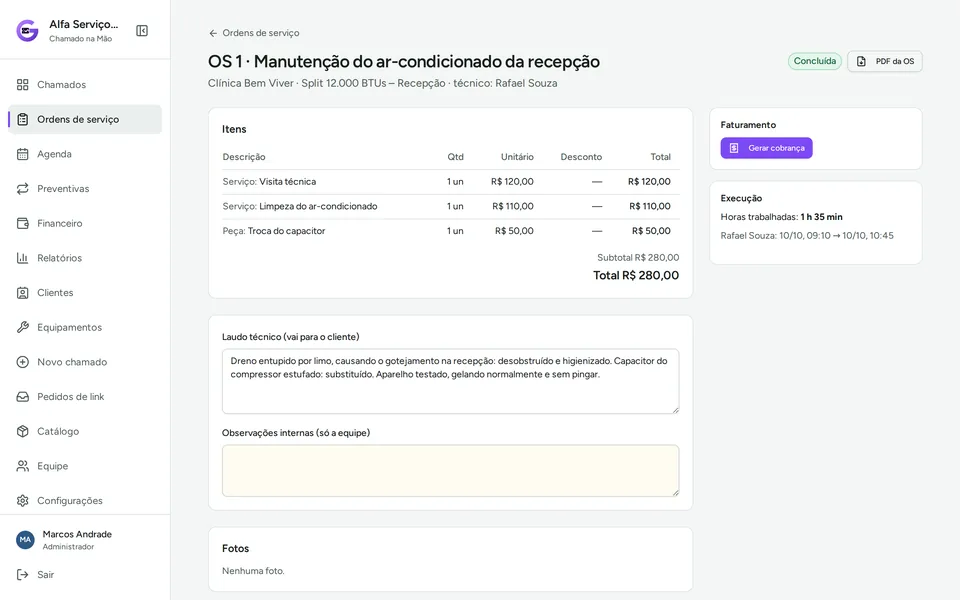The image size is (960, 600).
Task: Click the Sair logout arrow icon
Action: click(x=23, y=574)
